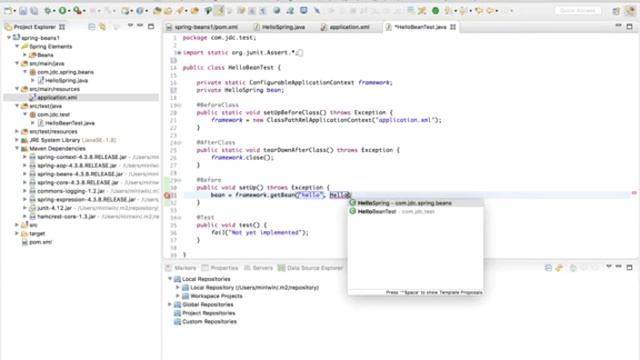Expand the JRE System Library node
The height and width of the screenshot is (360, 640).
coord(17,140)
